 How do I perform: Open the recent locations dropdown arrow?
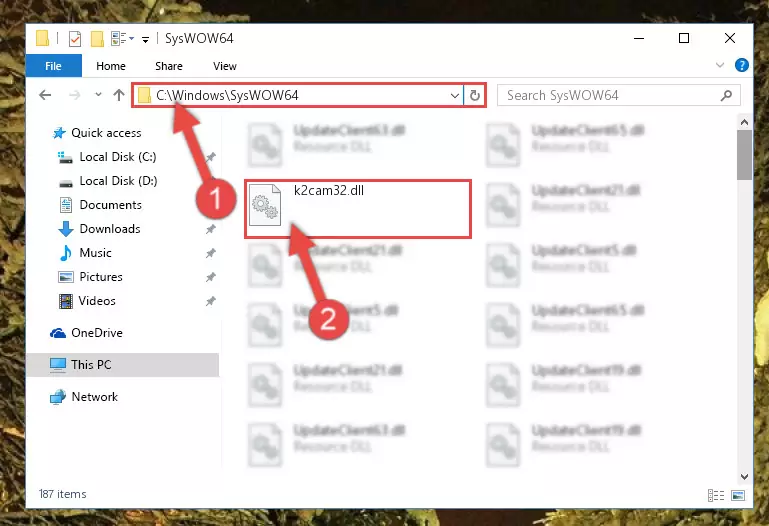coord(98,94)
